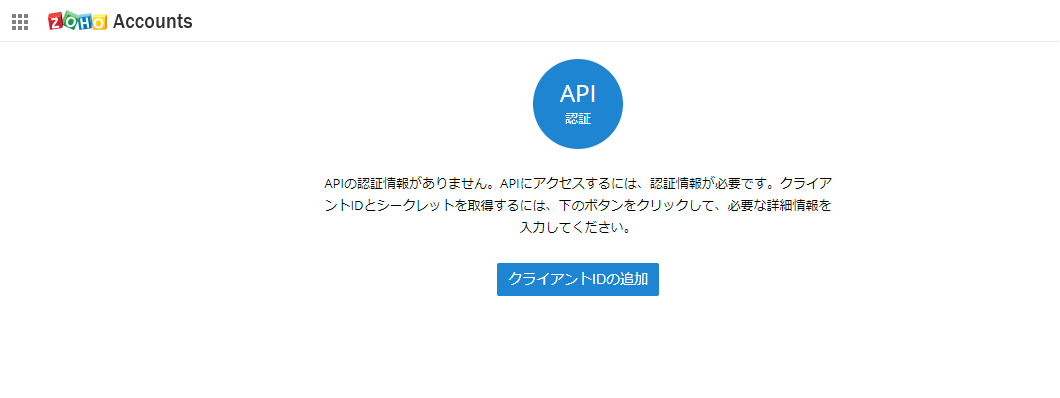The height and width of the screenshot is (398, 1060).
Task: Click the blue API 認証 circle
Action: point(578,104)
